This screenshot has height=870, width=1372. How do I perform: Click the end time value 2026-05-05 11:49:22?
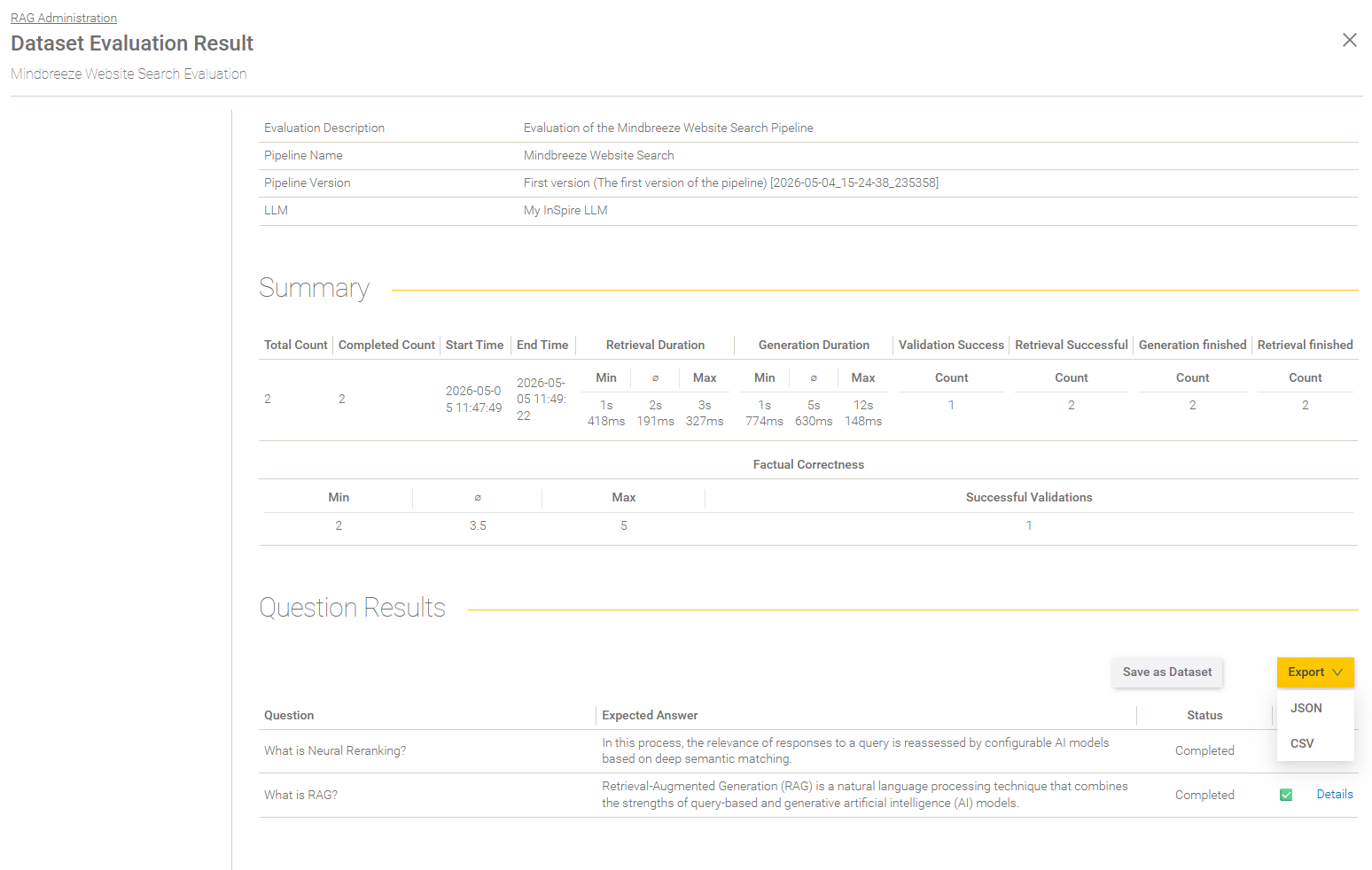click(542, 399)
